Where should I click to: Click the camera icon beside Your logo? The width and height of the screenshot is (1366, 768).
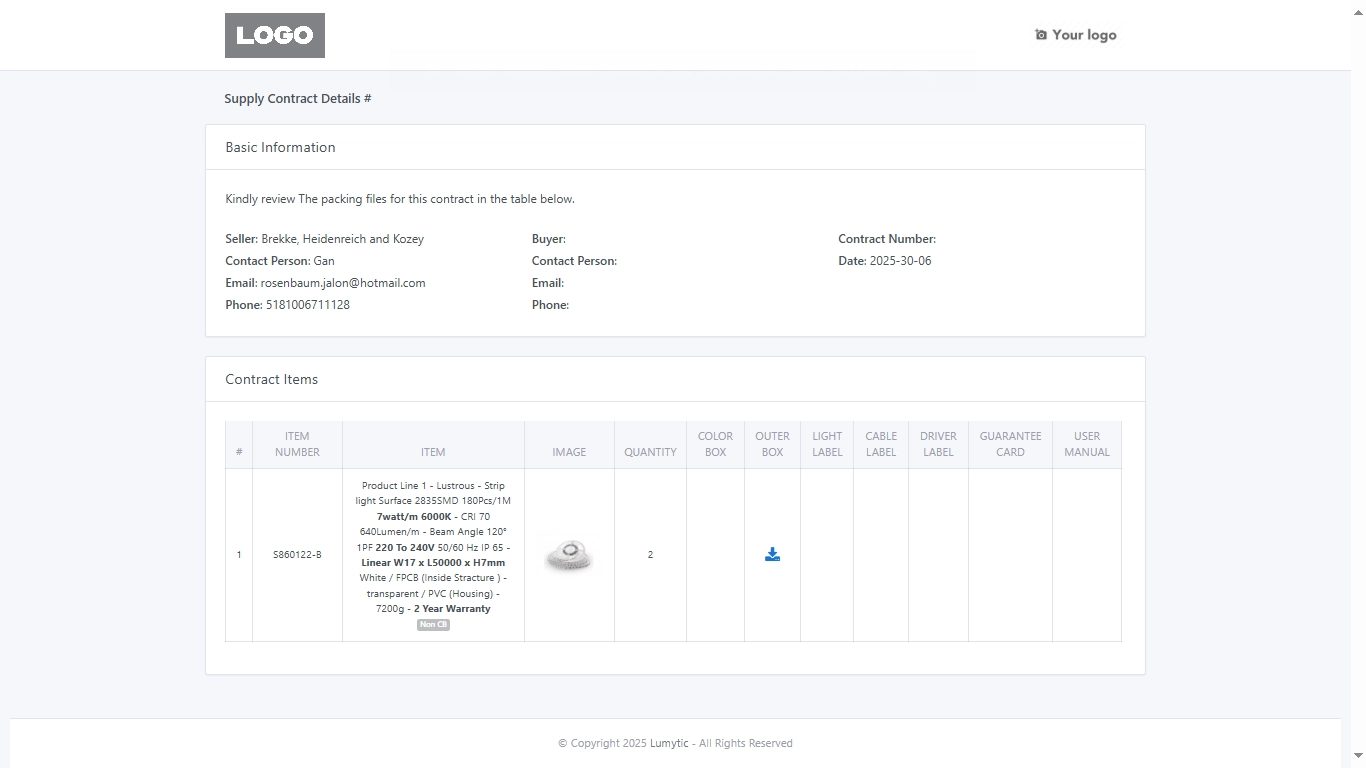click(1041, 35)
